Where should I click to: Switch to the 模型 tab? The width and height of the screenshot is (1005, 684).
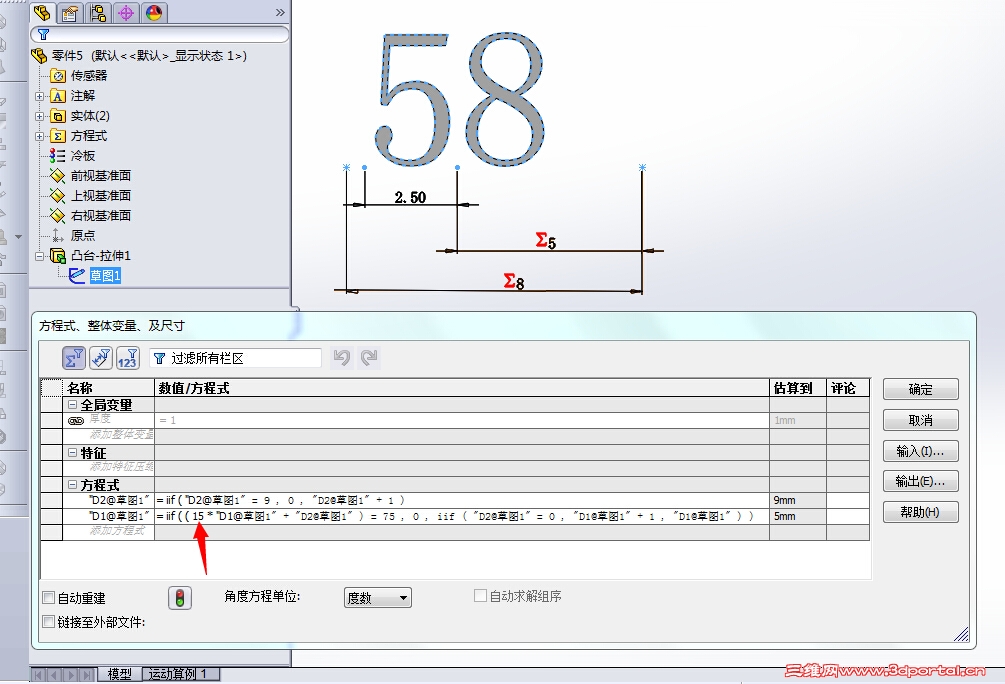[x=120, y=674]
